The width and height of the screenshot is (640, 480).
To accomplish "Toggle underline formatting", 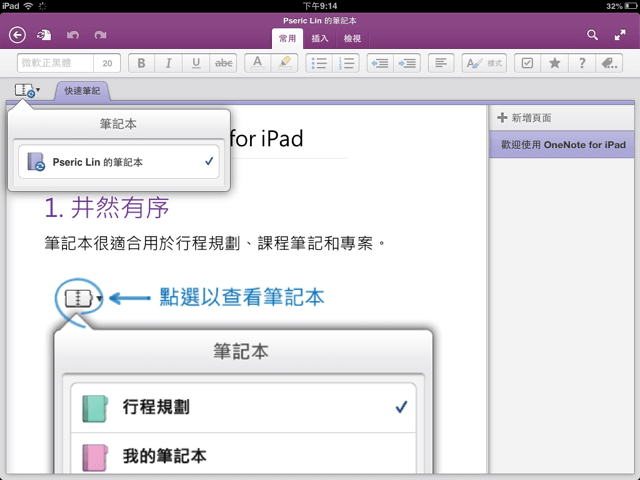I will [x=196, y=63].
